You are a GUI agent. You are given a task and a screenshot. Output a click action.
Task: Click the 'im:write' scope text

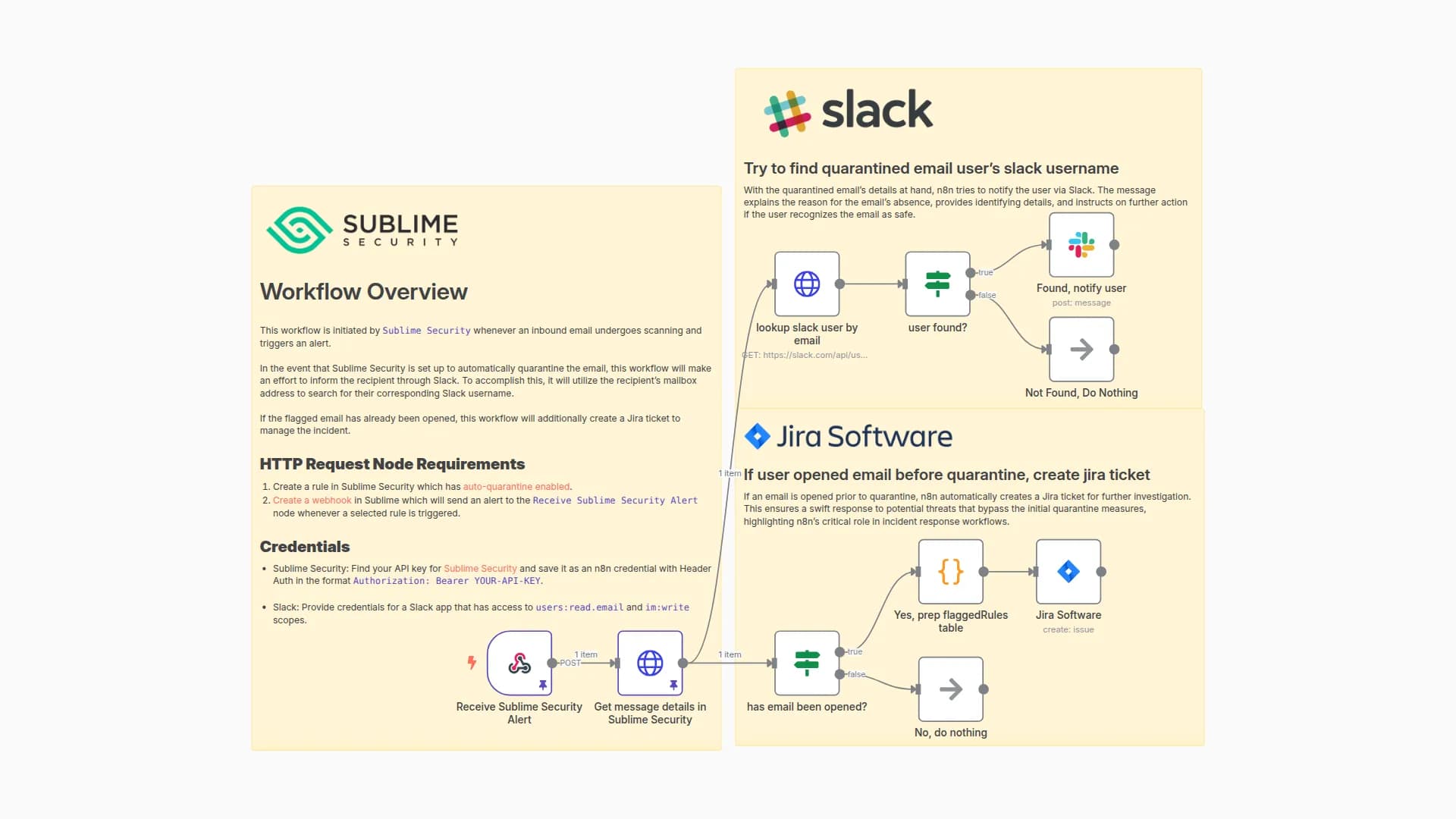pos(667,607)
